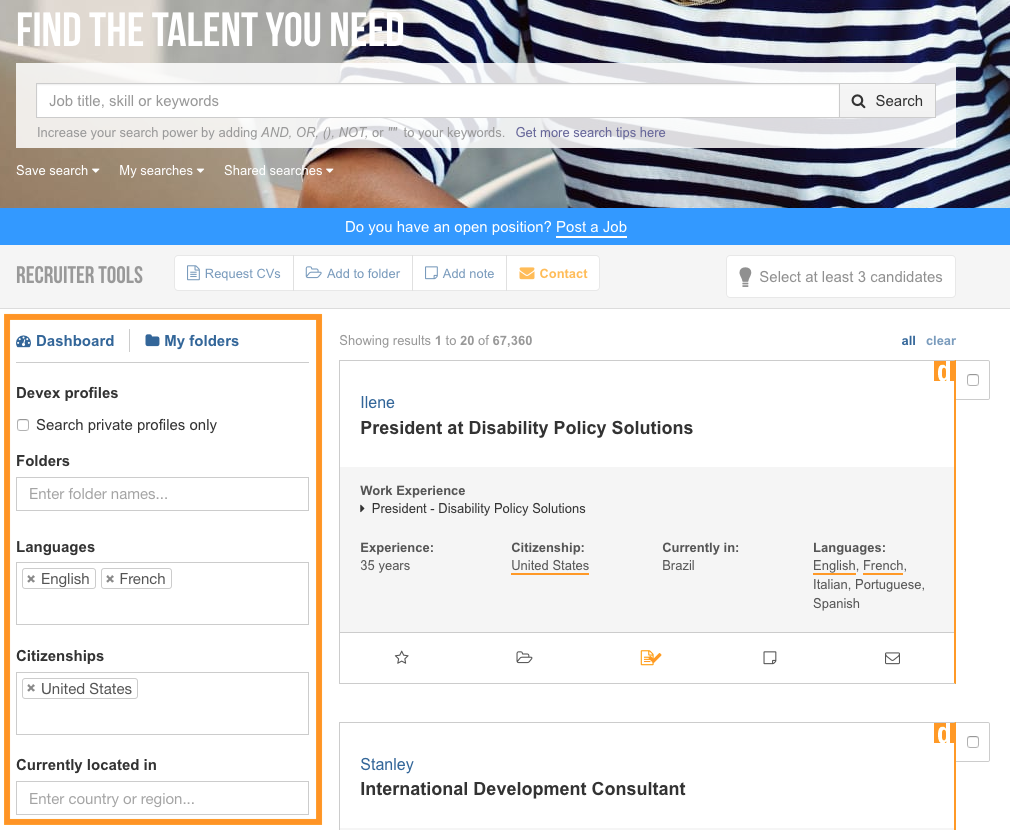Click the folder icon on Ilene's card
Screen dimensions: 1010x830
point(524,657)
